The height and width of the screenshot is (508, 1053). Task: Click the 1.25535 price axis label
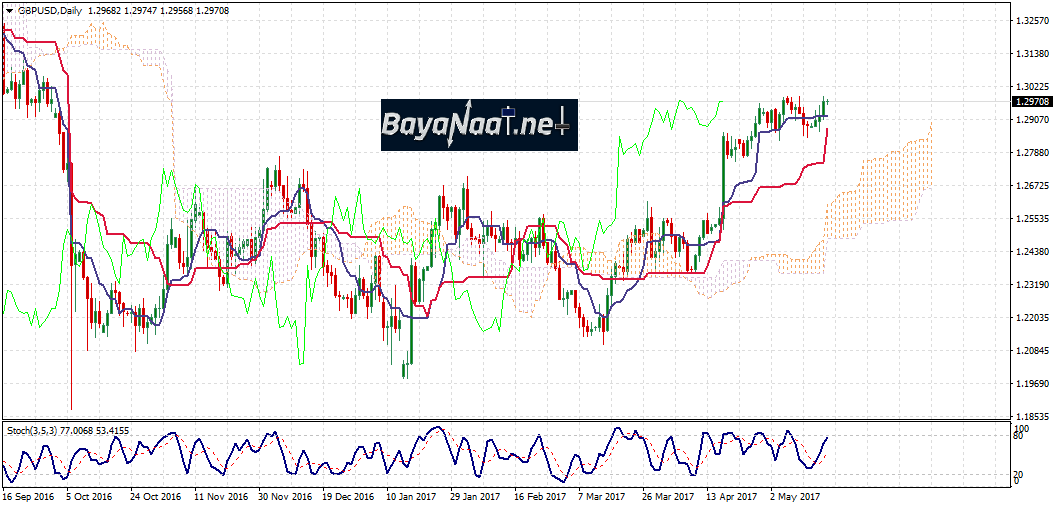point(1031,218)
